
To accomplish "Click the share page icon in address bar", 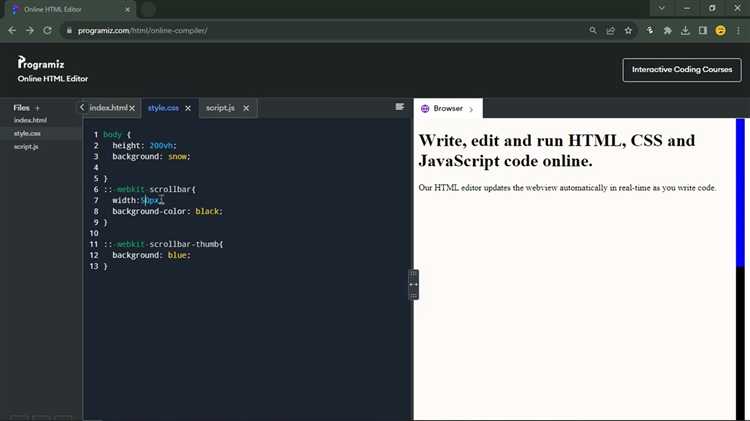I will click(610, 31).
